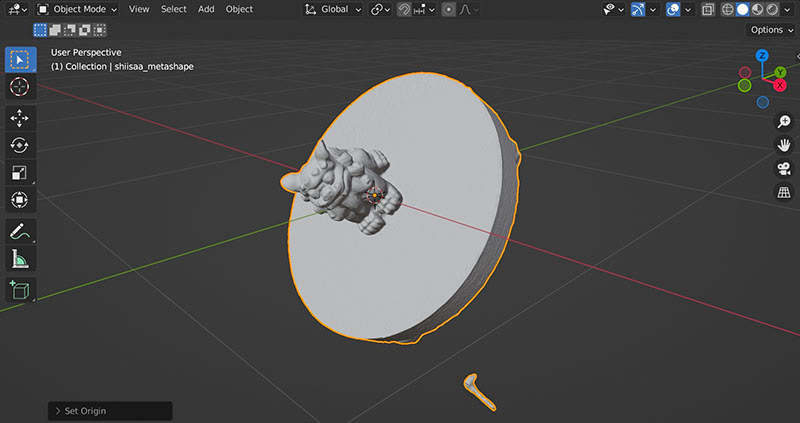
Task: Choose the Move tool
Action: (x=19, y=118)
